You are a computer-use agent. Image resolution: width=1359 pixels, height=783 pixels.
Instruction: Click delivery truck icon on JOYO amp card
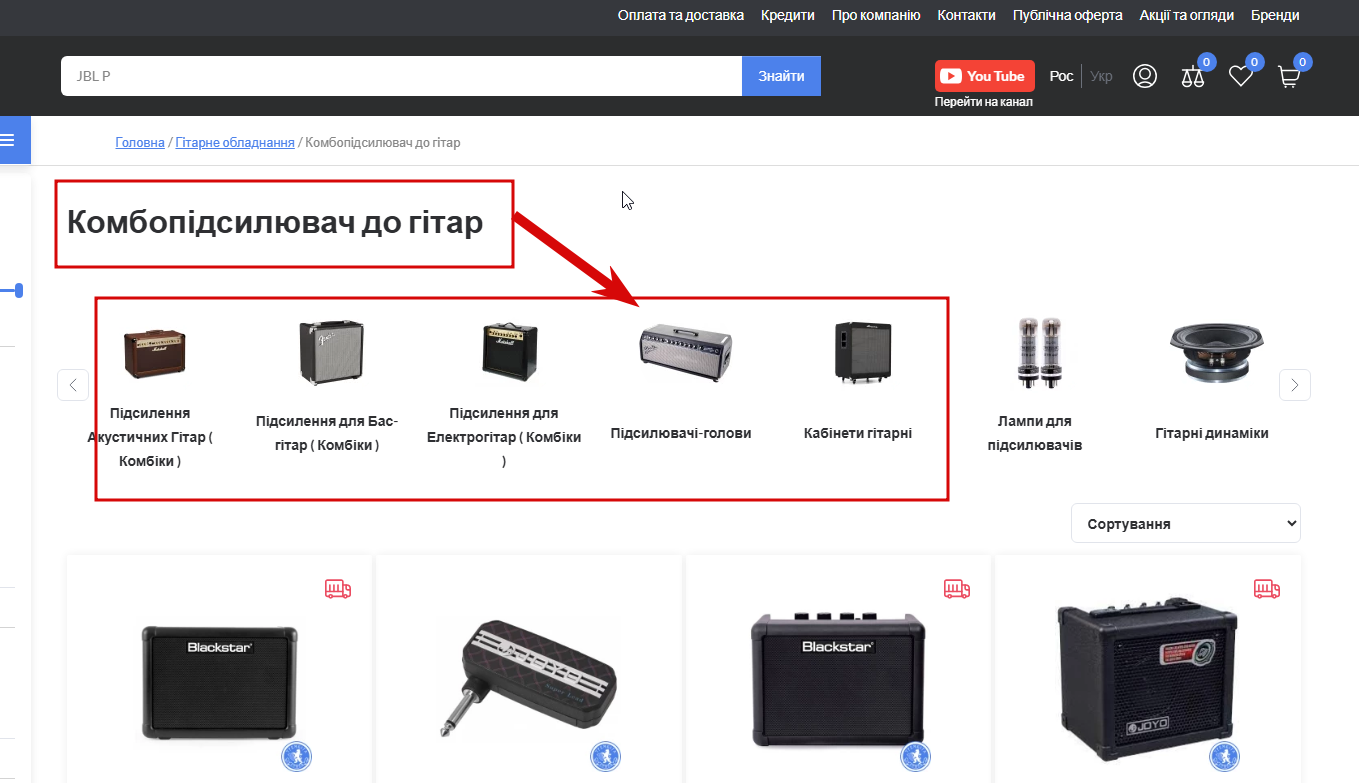1267,589
